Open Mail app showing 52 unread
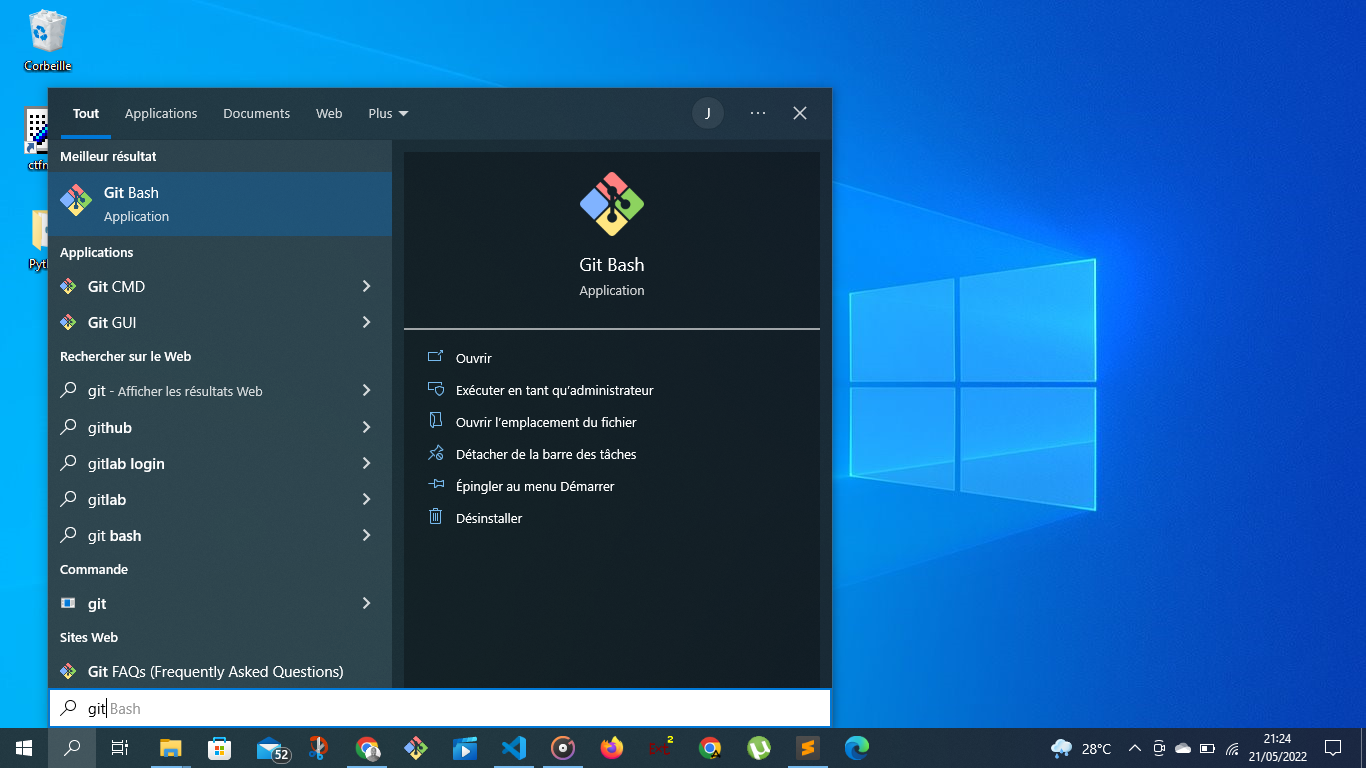Screen dimensions: 1366x768 pos(272,748)
